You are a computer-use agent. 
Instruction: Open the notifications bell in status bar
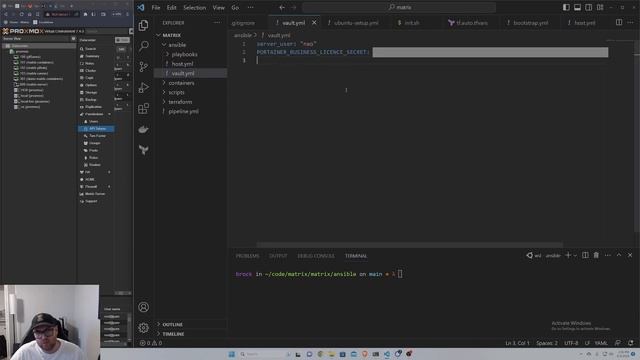(631, 343)
